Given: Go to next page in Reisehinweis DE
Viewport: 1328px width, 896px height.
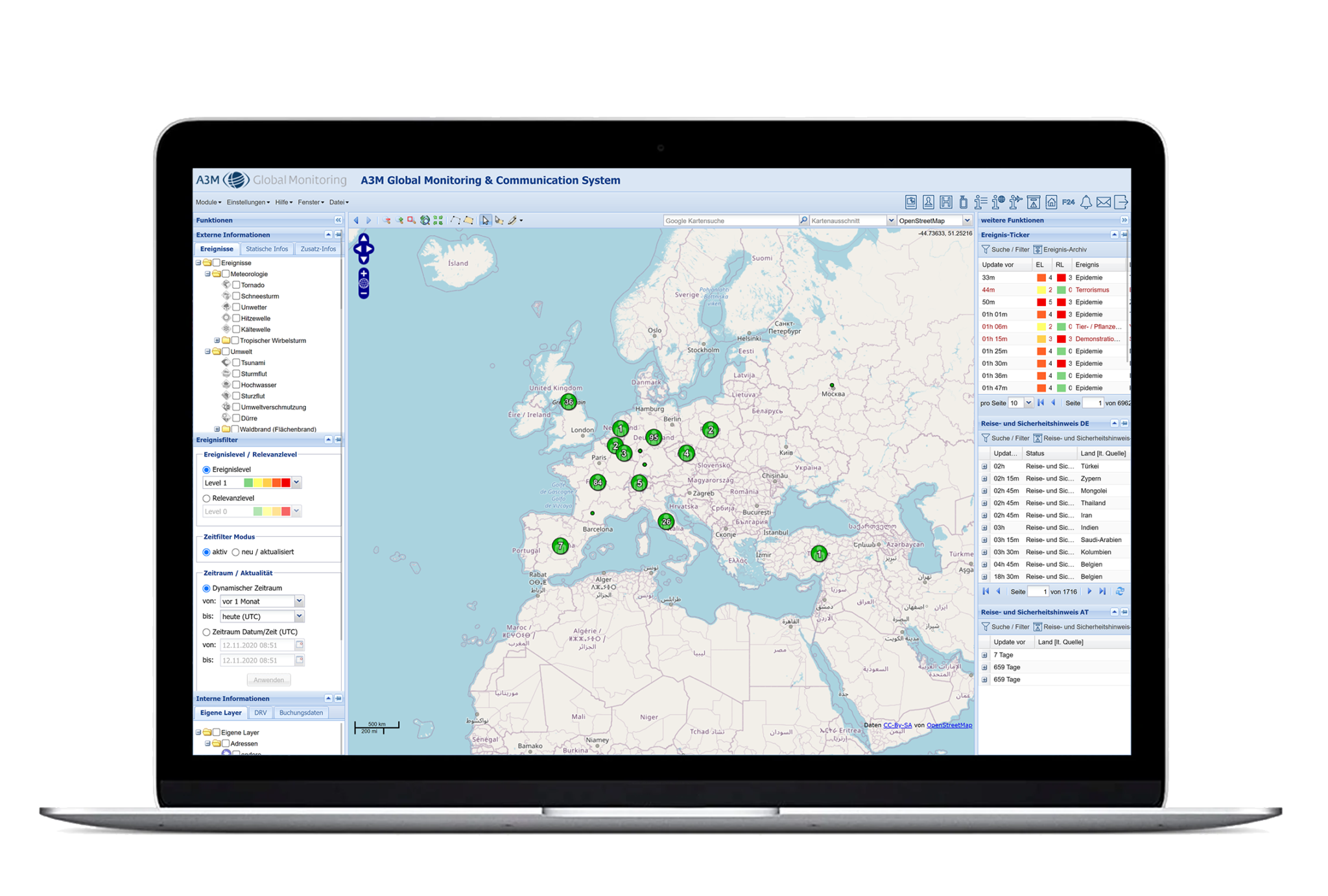Looking at the screenshot, I should [x=1089, y=592].
